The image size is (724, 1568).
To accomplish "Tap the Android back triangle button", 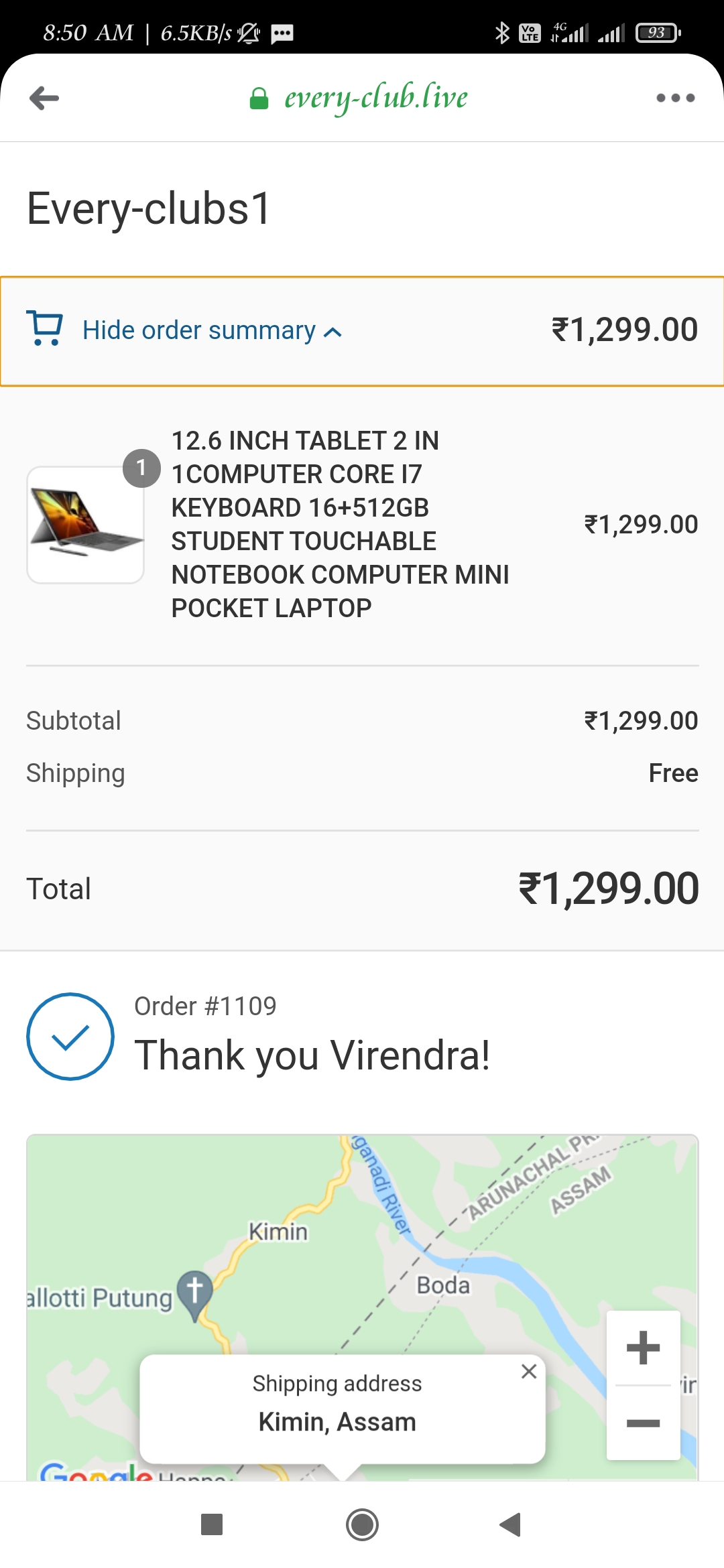I will point(511,1524).
